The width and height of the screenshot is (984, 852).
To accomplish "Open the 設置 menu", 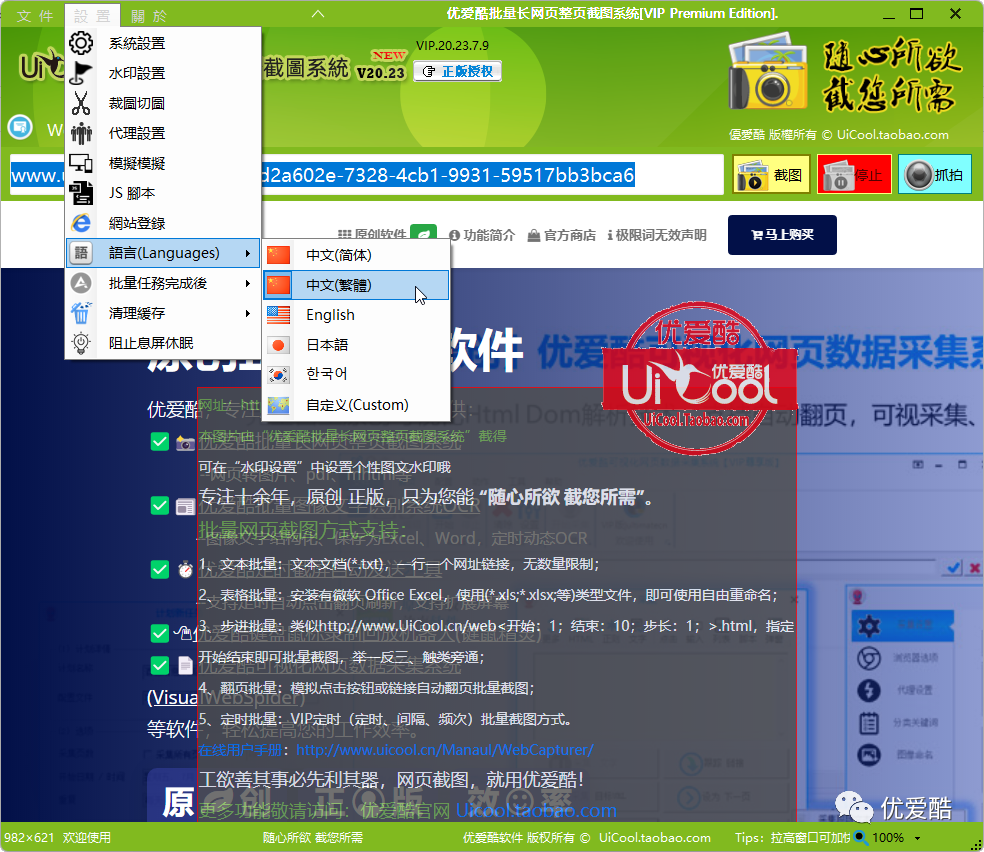I will coord(92,16).
